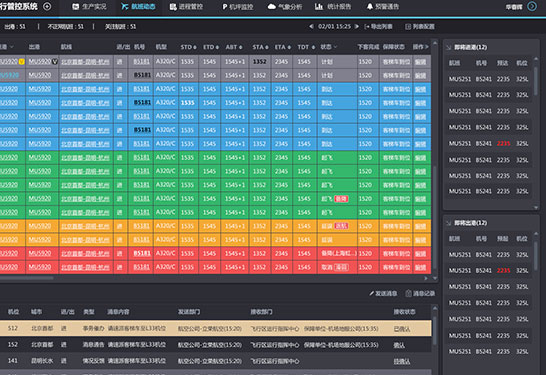This screenshot has height=375, width=546.
Task: Collapse the 即将进港(12) panel
Action: click(448, 47)
